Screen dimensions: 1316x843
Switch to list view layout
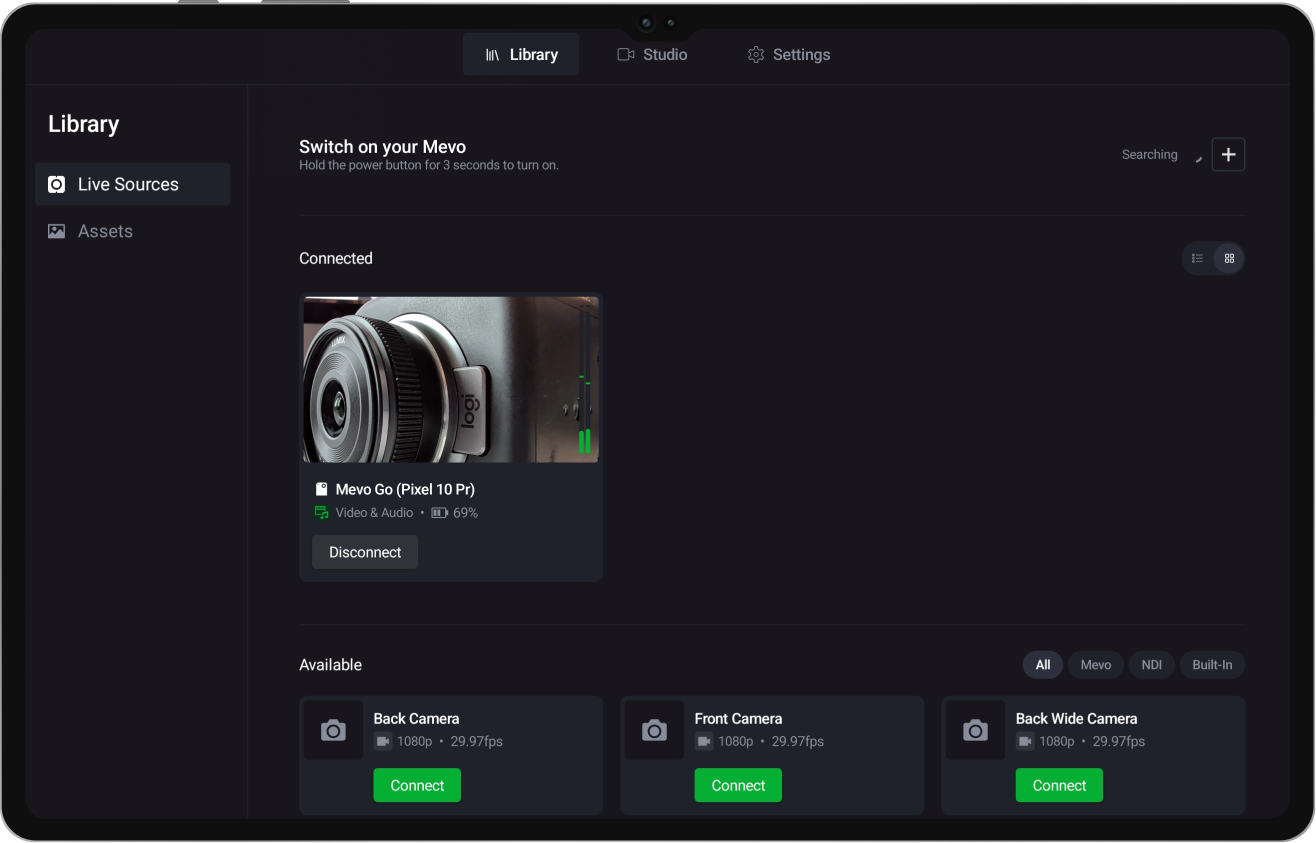pyautogui.click(x=1197, y=258)
